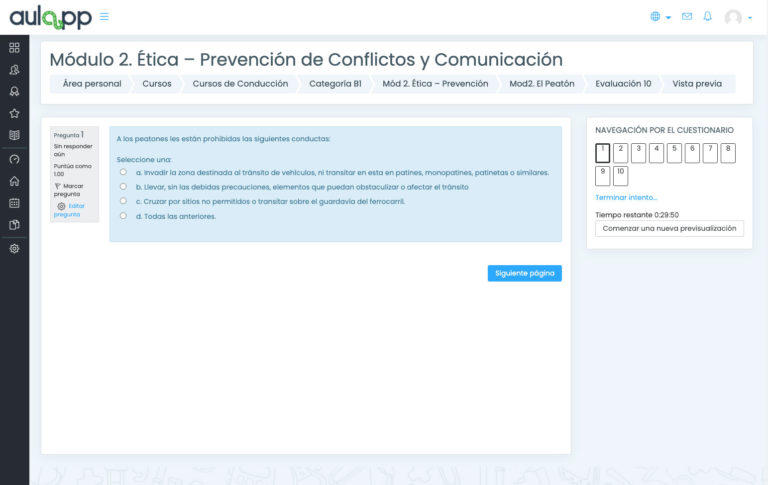Click the Terminar intento link
The image size is (768, 485).
(626, 197)
